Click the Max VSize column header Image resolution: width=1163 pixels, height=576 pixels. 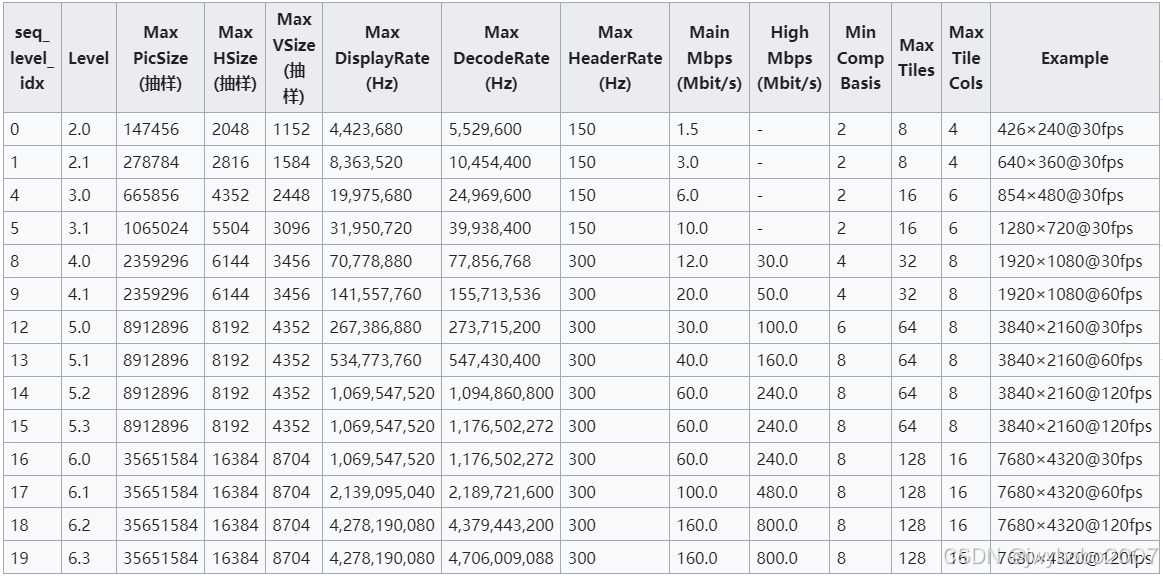point(294,58)
